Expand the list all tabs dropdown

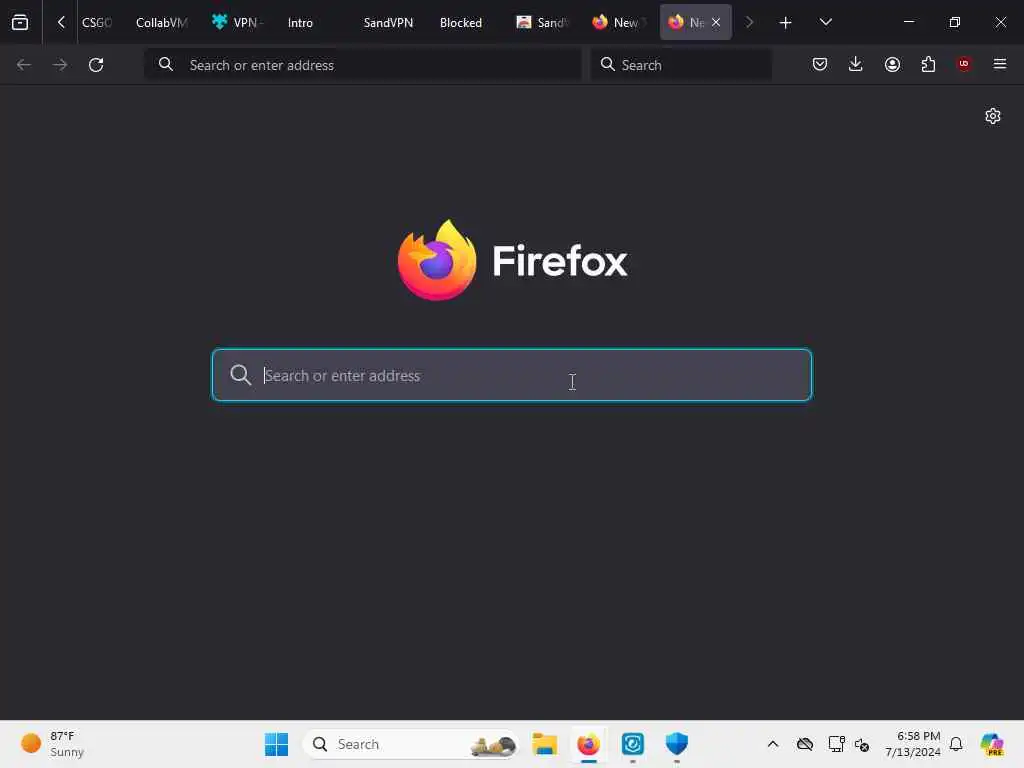tap(825, 22)
